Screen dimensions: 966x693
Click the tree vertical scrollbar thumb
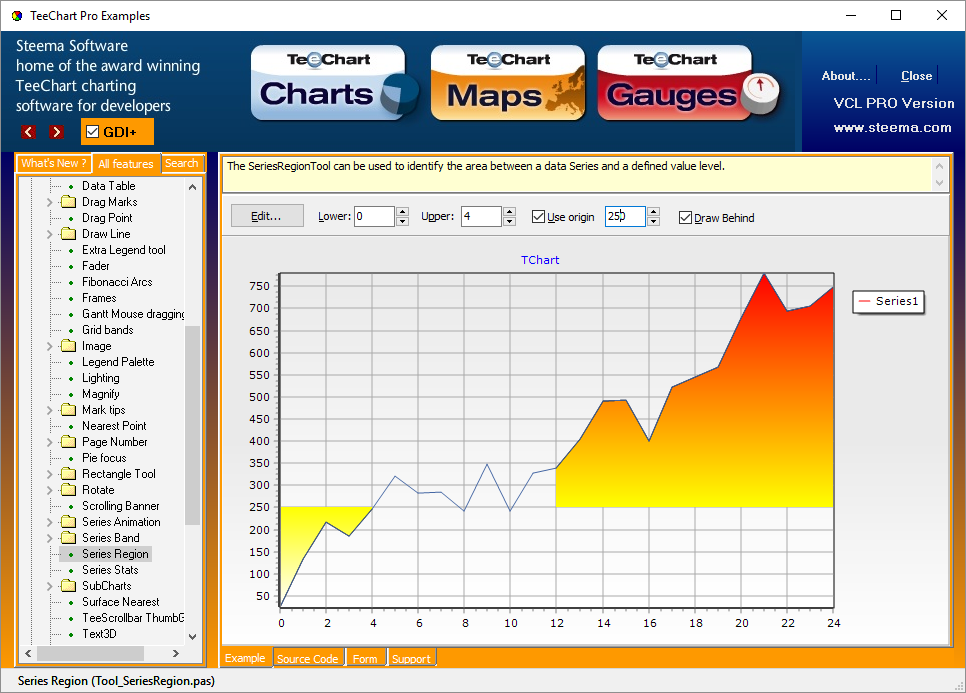coord(193,425)
